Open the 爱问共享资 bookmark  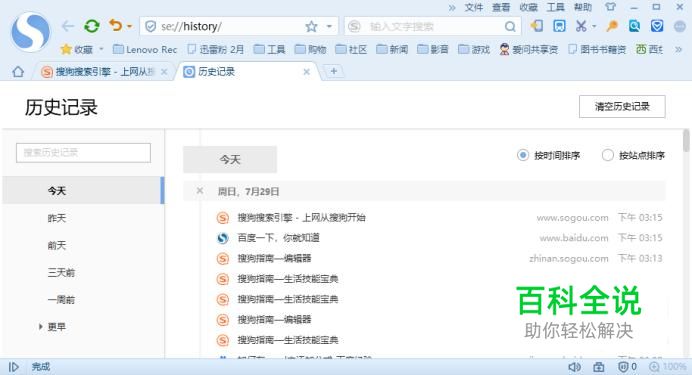(528, 49)
